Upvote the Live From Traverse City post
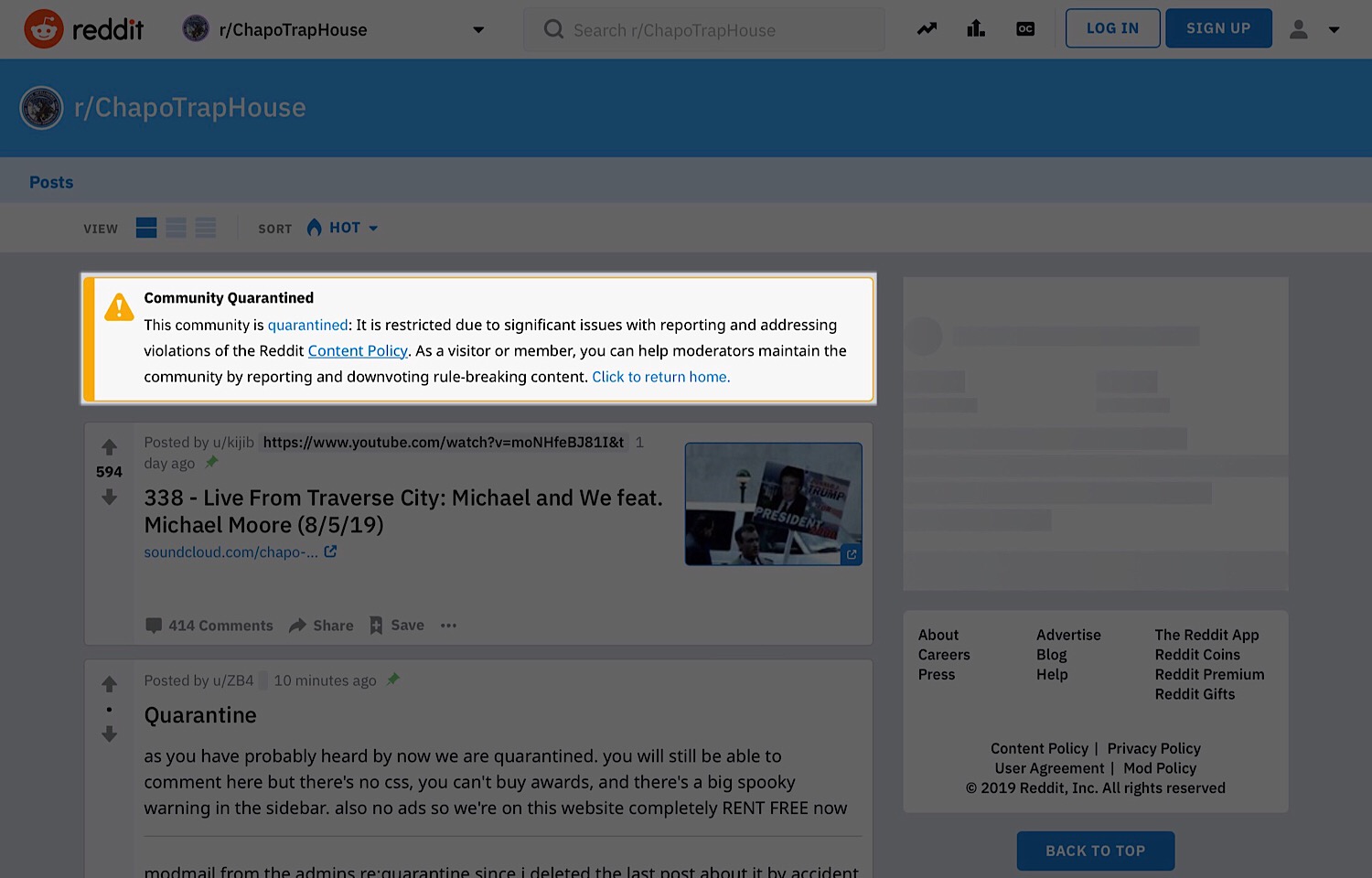Image resolution: width=1372 pixels, height=878 pixels. 109,447
